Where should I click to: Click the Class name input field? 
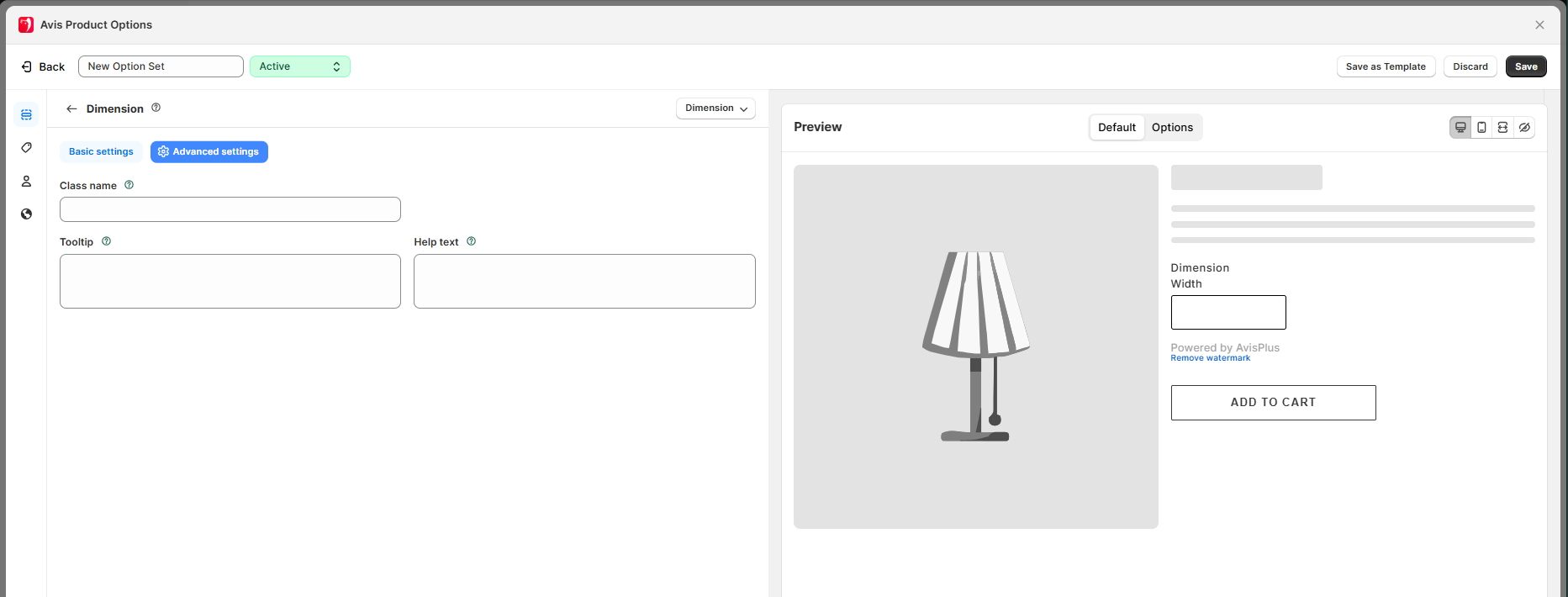(230, 209)
